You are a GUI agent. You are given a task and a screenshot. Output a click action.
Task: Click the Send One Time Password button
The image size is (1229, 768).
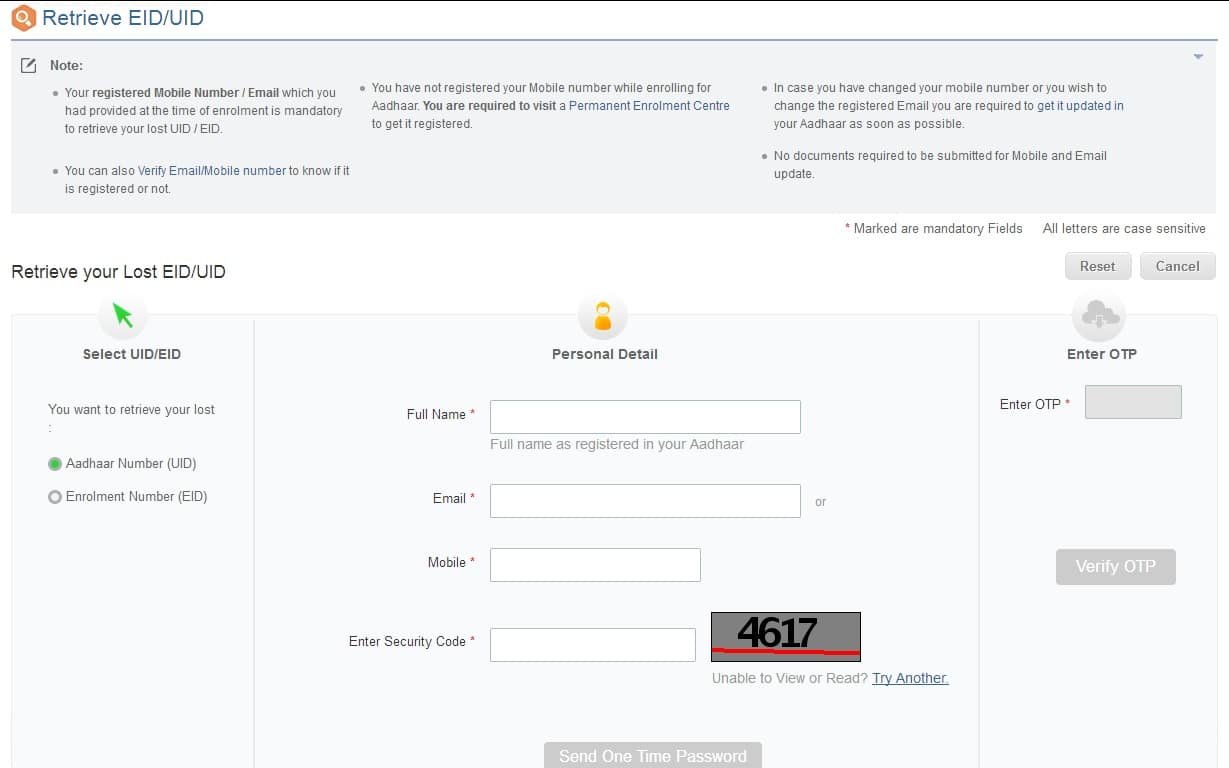click(652, 756)
